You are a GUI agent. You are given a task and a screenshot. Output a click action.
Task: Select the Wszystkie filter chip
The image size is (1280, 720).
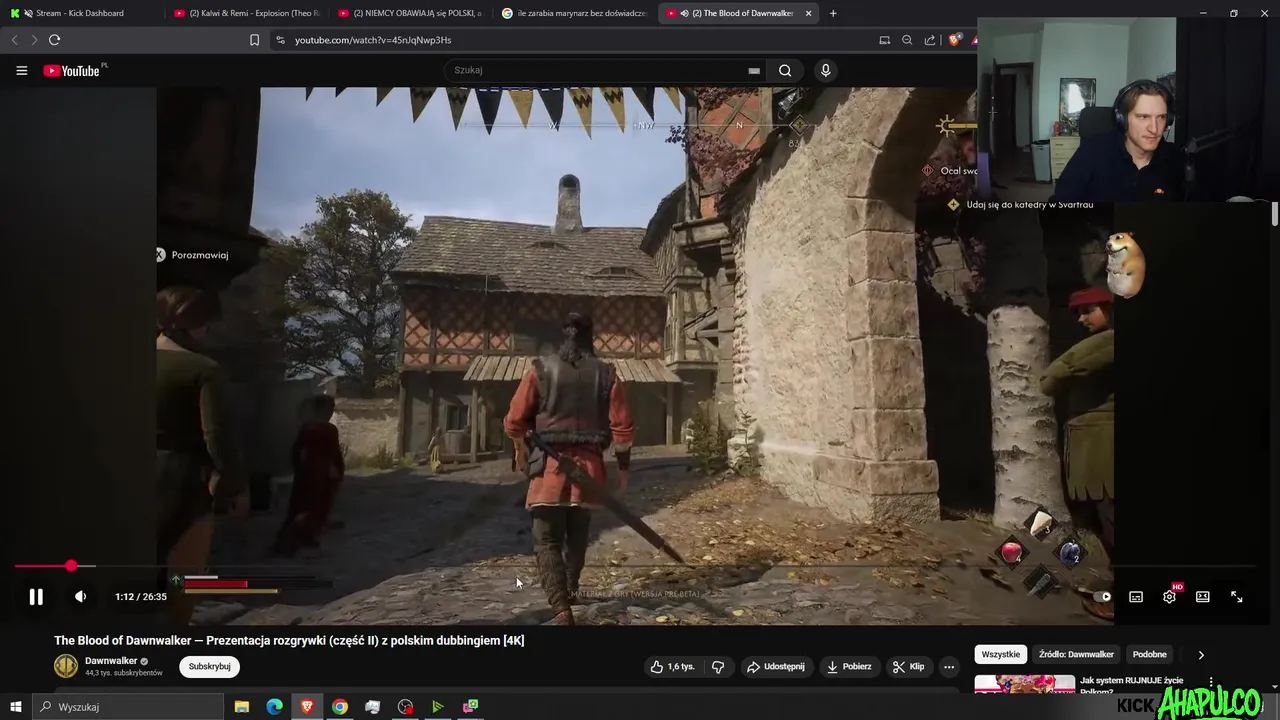pos(1001,655)
